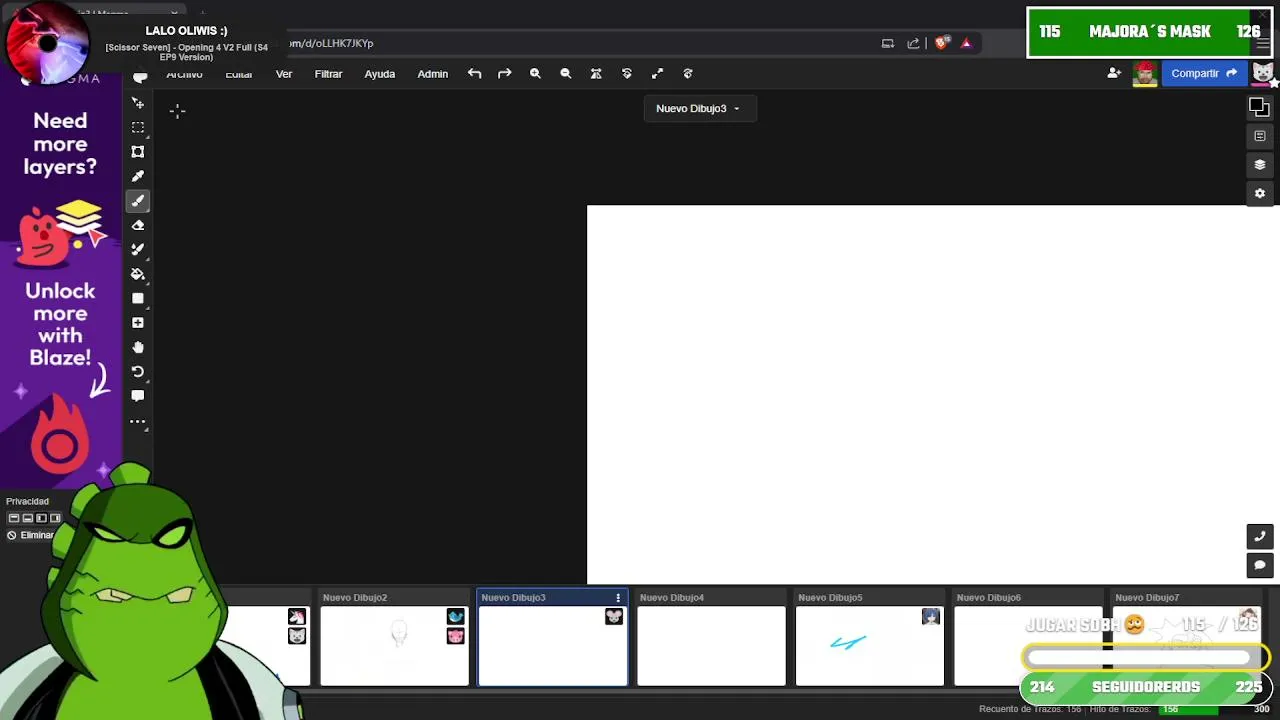Expand the Nuevo Dibujo3 dropdown
Viewport: 1280px width, 720px height.
pos(699,108)
